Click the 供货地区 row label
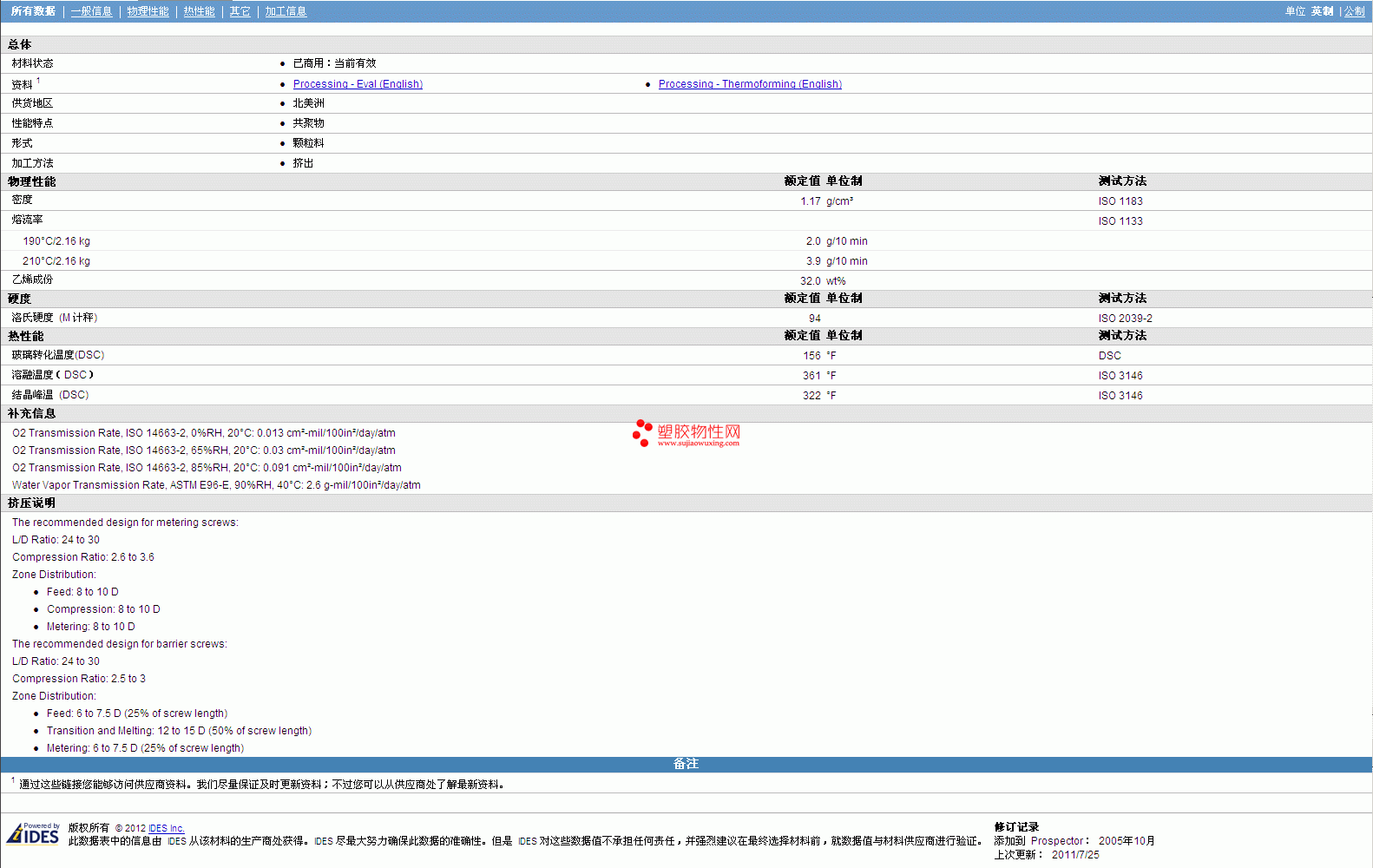 [x=32, y=103]
